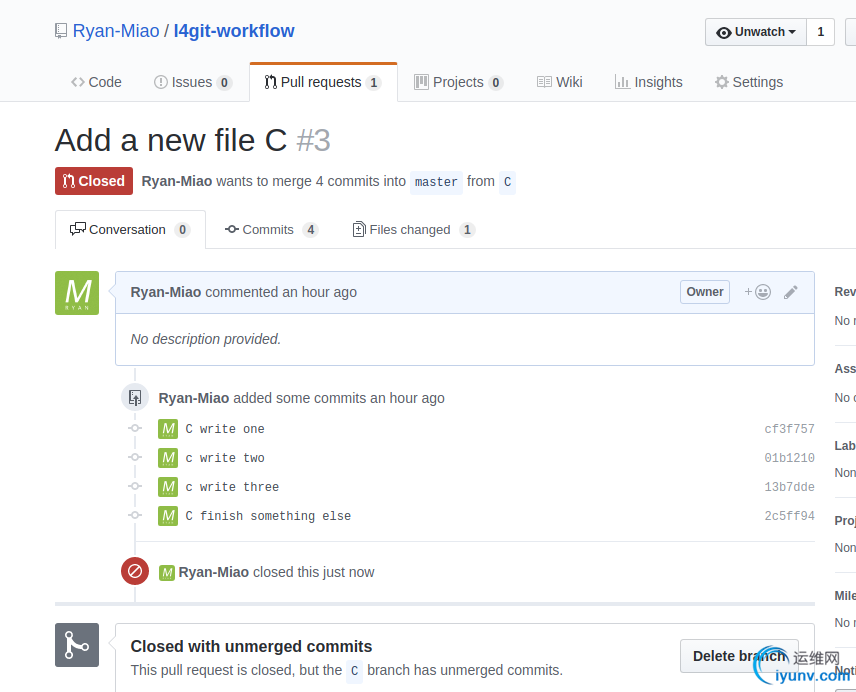Click the master branch label
The width and height of the screenshot is (856, 692).
pyautogui.click(x=436, y=182)
